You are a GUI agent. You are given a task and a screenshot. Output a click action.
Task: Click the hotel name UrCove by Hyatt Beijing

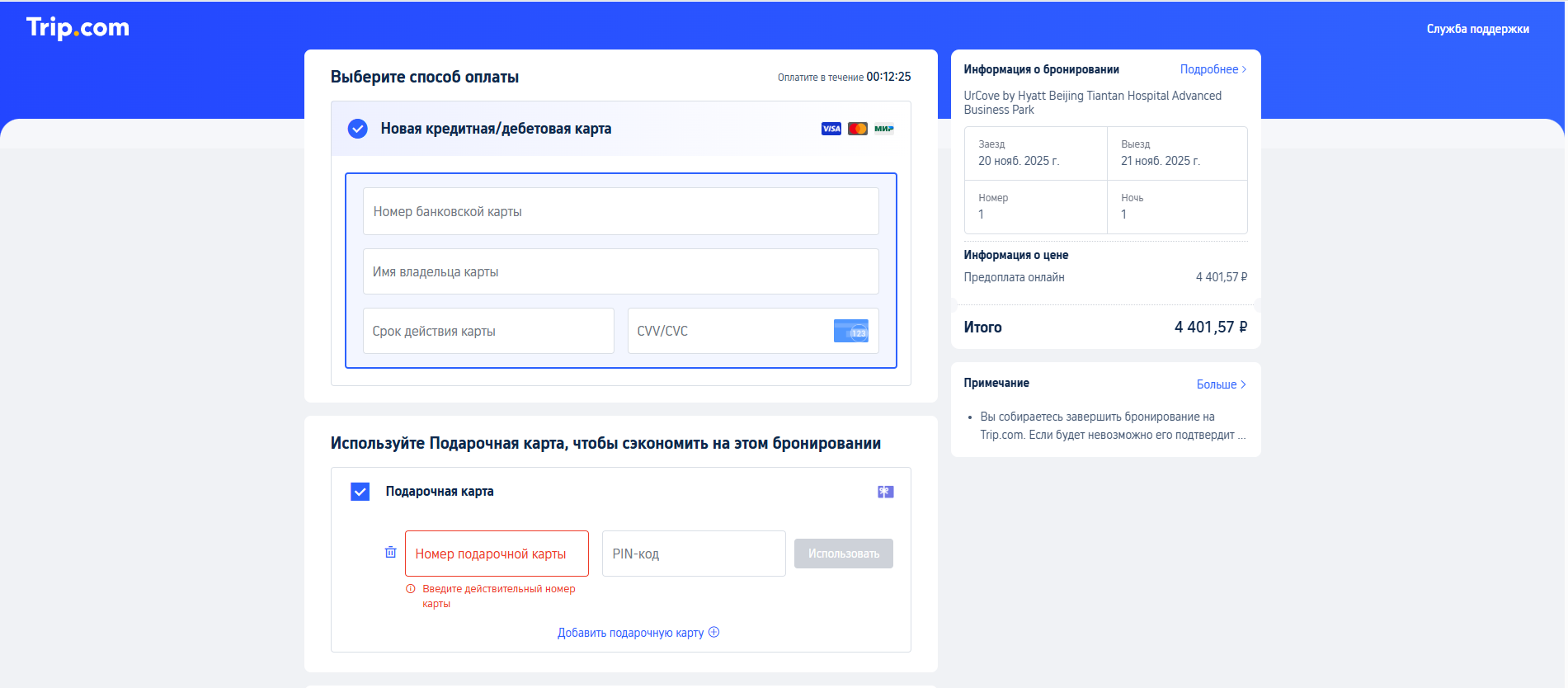pyautogui.click(x=1093, y=102)
